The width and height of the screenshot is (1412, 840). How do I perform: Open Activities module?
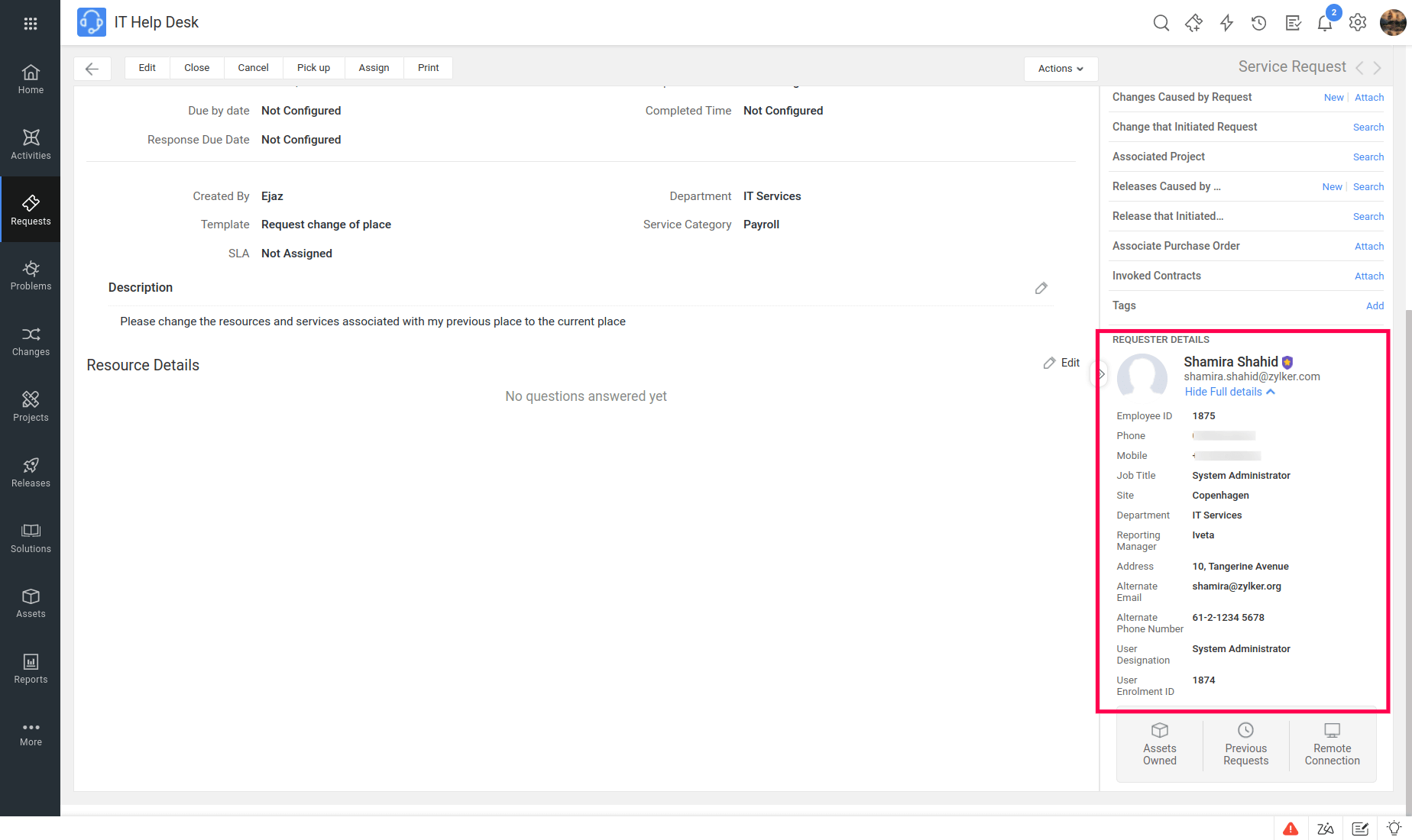pos(31,144)
